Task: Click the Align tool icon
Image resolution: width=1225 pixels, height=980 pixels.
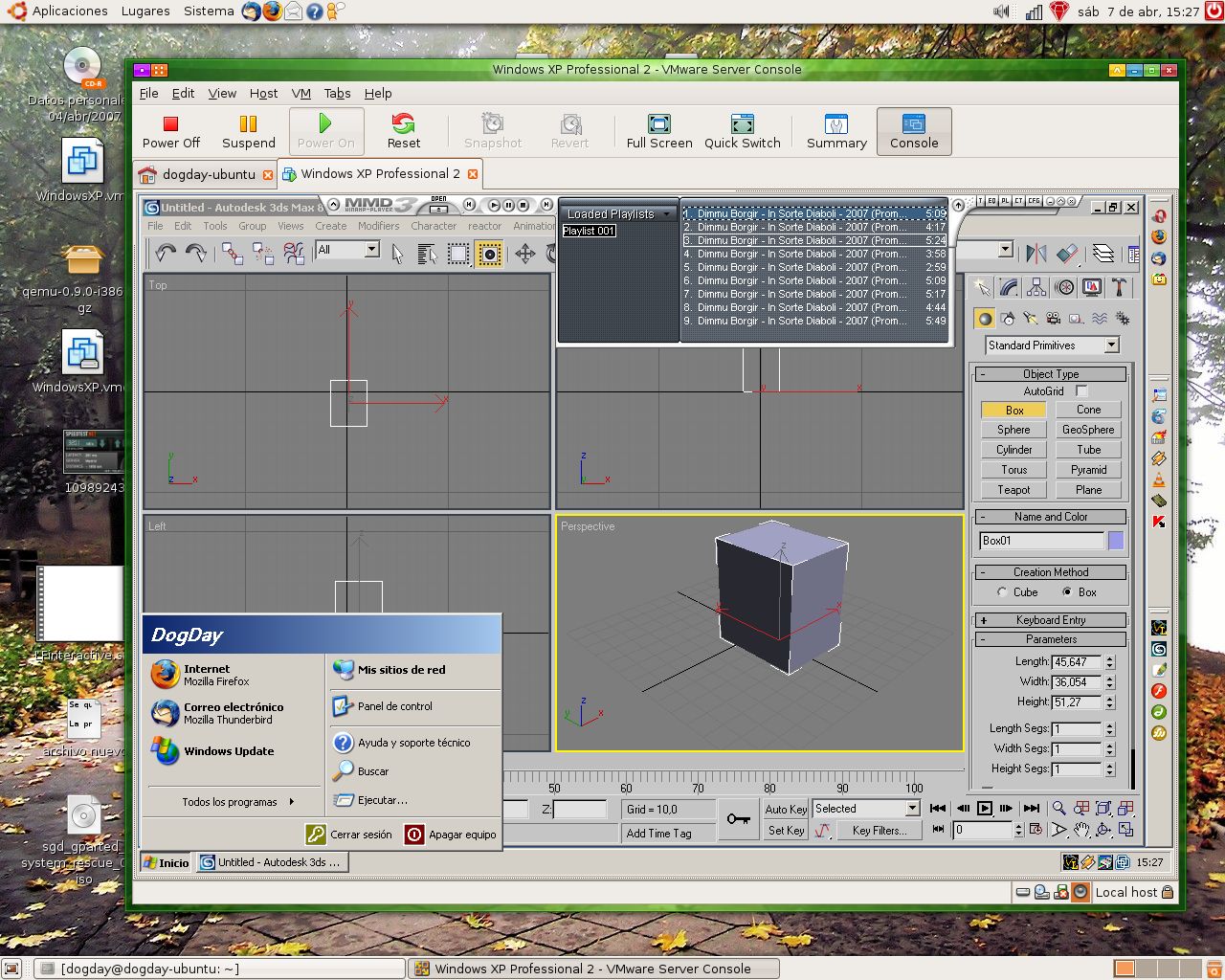Action: tap(1067, 253)
